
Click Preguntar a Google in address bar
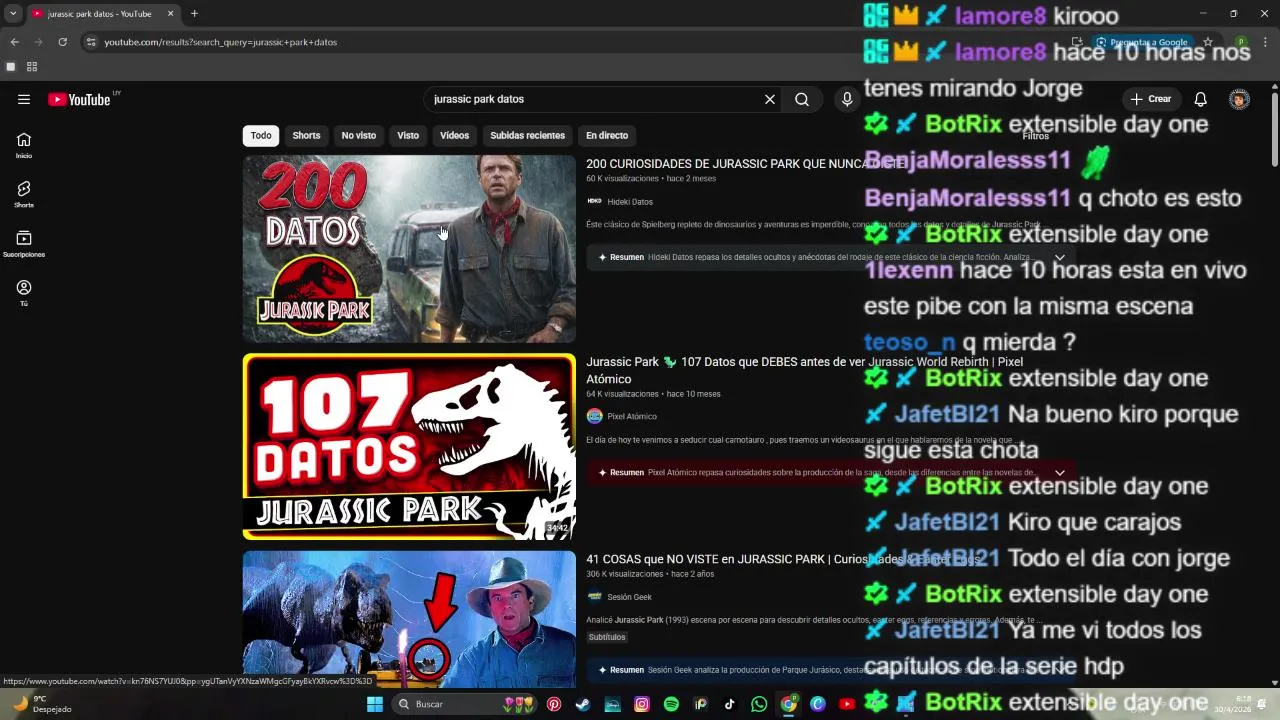coord(1141,42)
